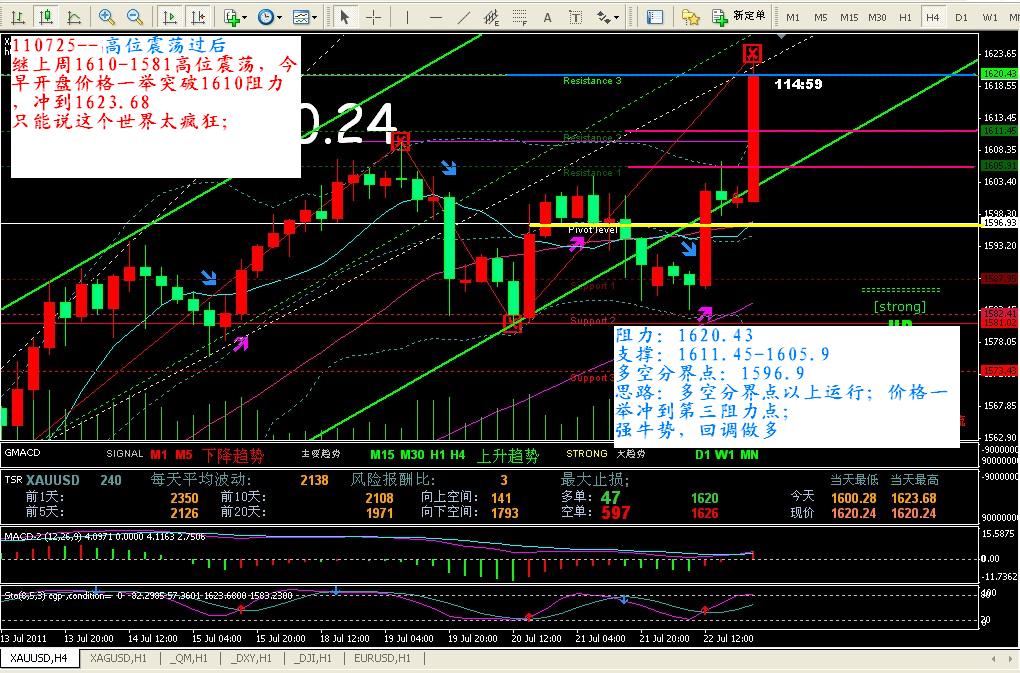Toggle chart auto scroll
Viewport: 1020px width, 673px height.
[169, 17]
